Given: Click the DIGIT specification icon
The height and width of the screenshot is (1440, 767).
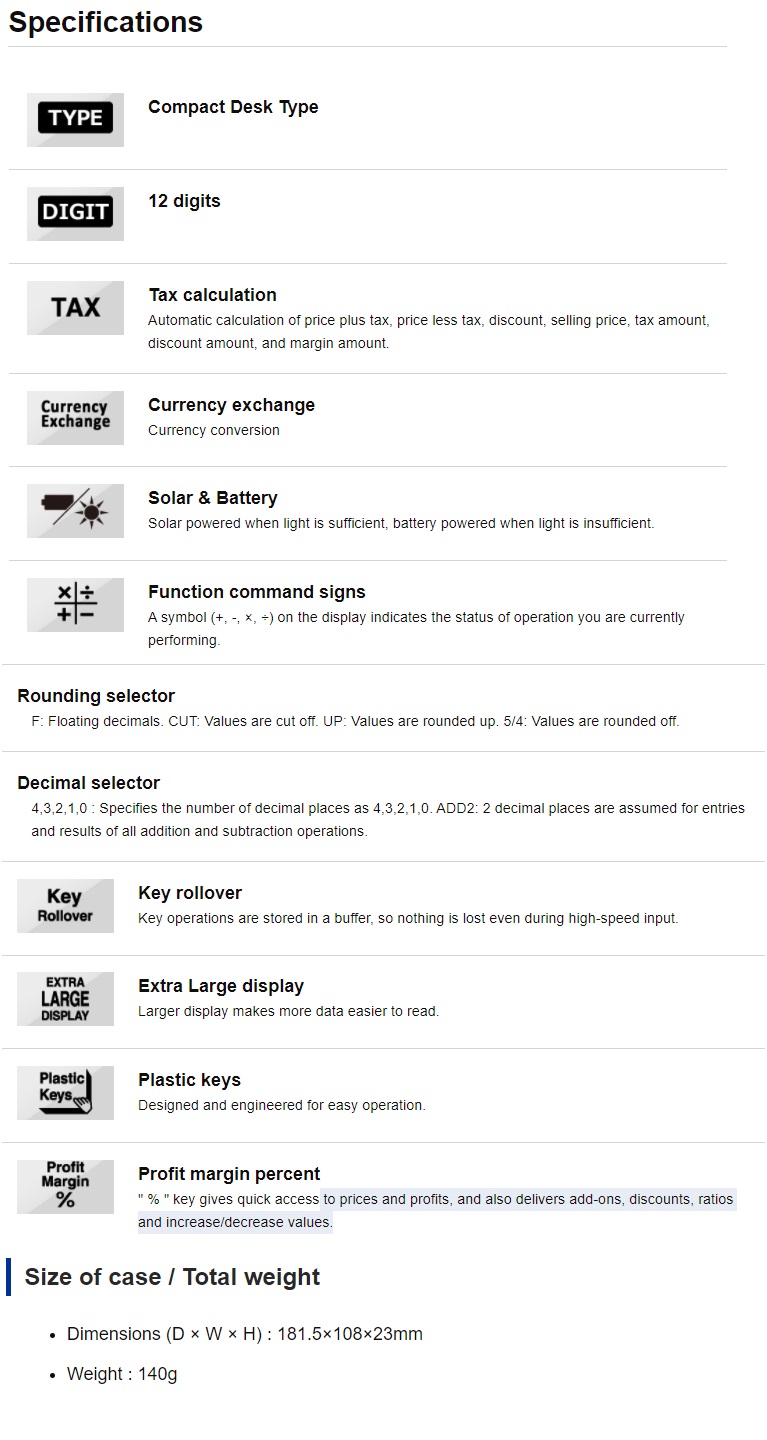Looking at the screenshot, I should tap(75, 213).
